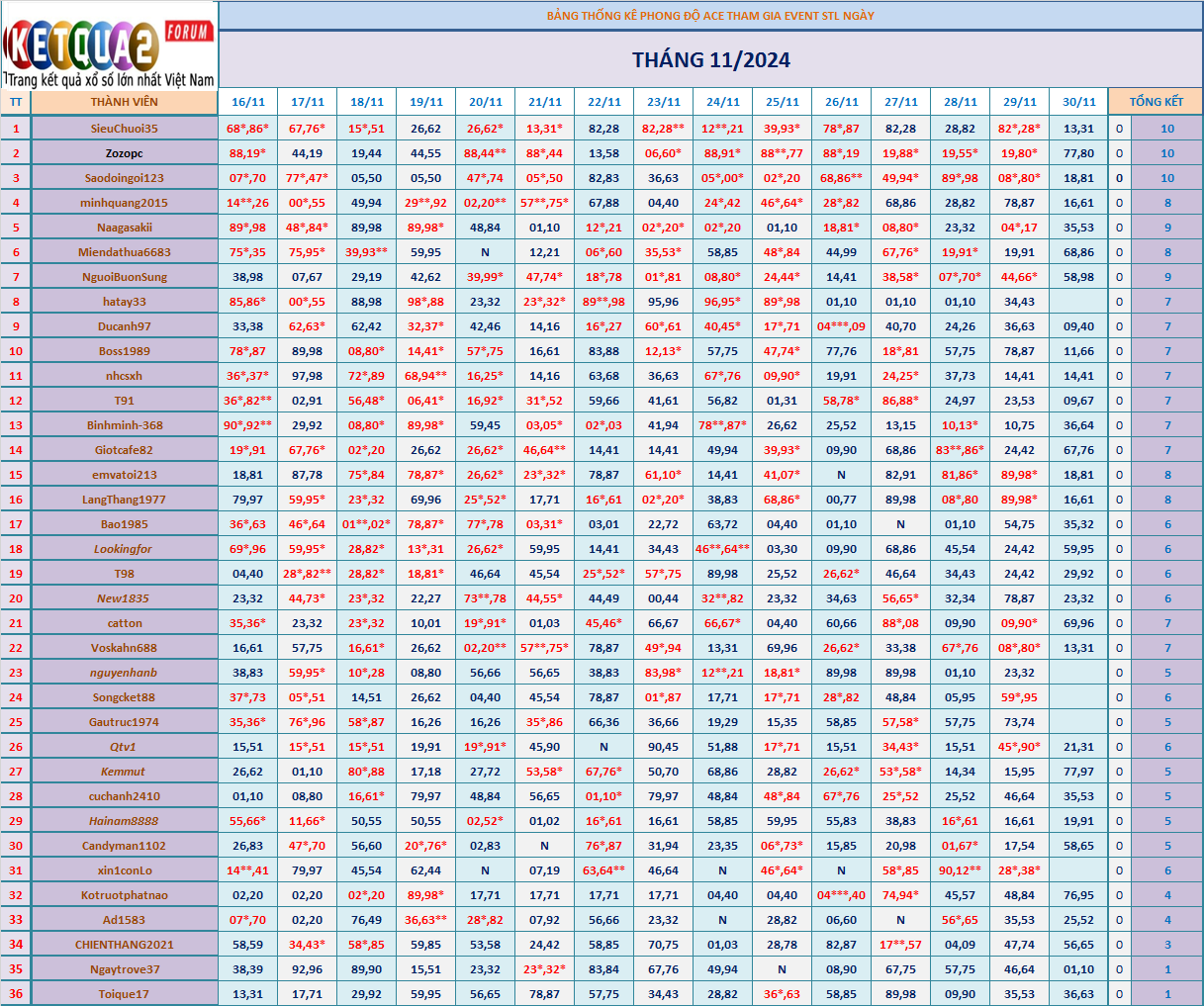This screenshot has width=1204, height=1006.
Task: Open member SieuChuoi35's name
Action: [x=124, y=129]
